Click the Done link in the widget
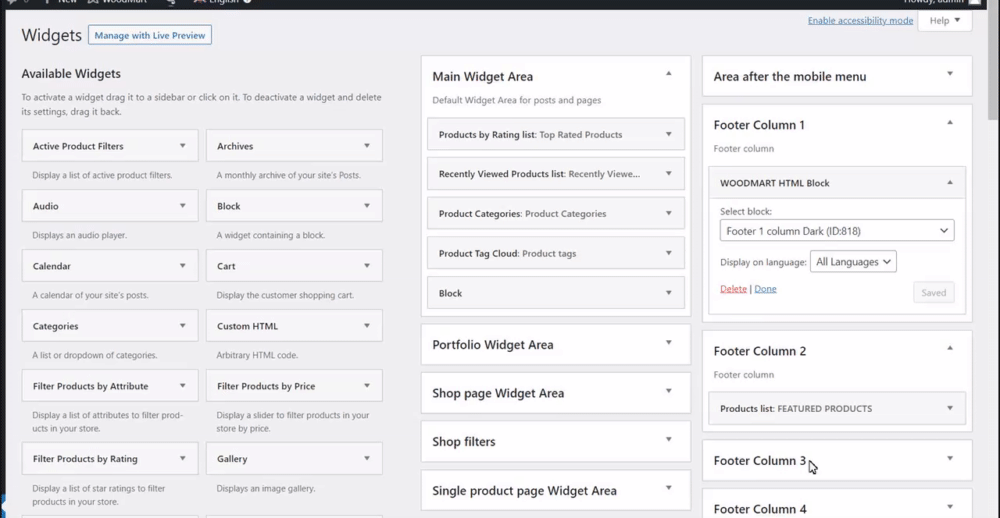The height and width of the screenshot is (518, 1000). point(765,289)
